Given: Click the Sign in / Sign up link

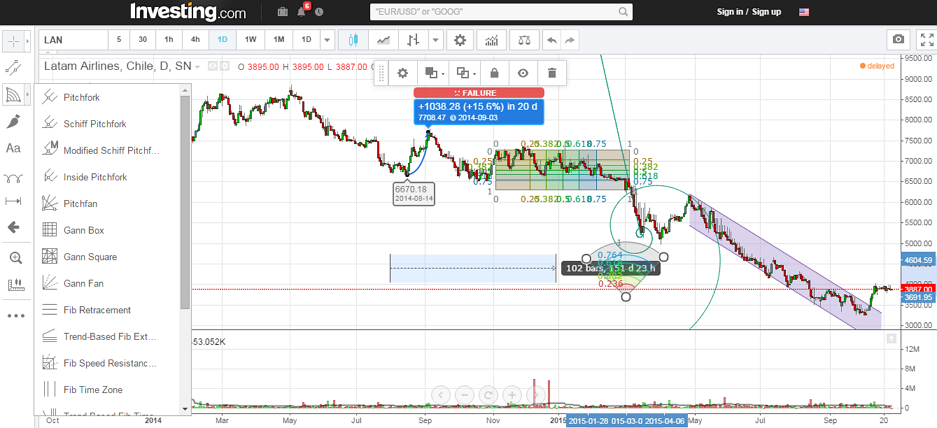Looking at the screenshot, I should pyautogui.click(x=749, y=12).
